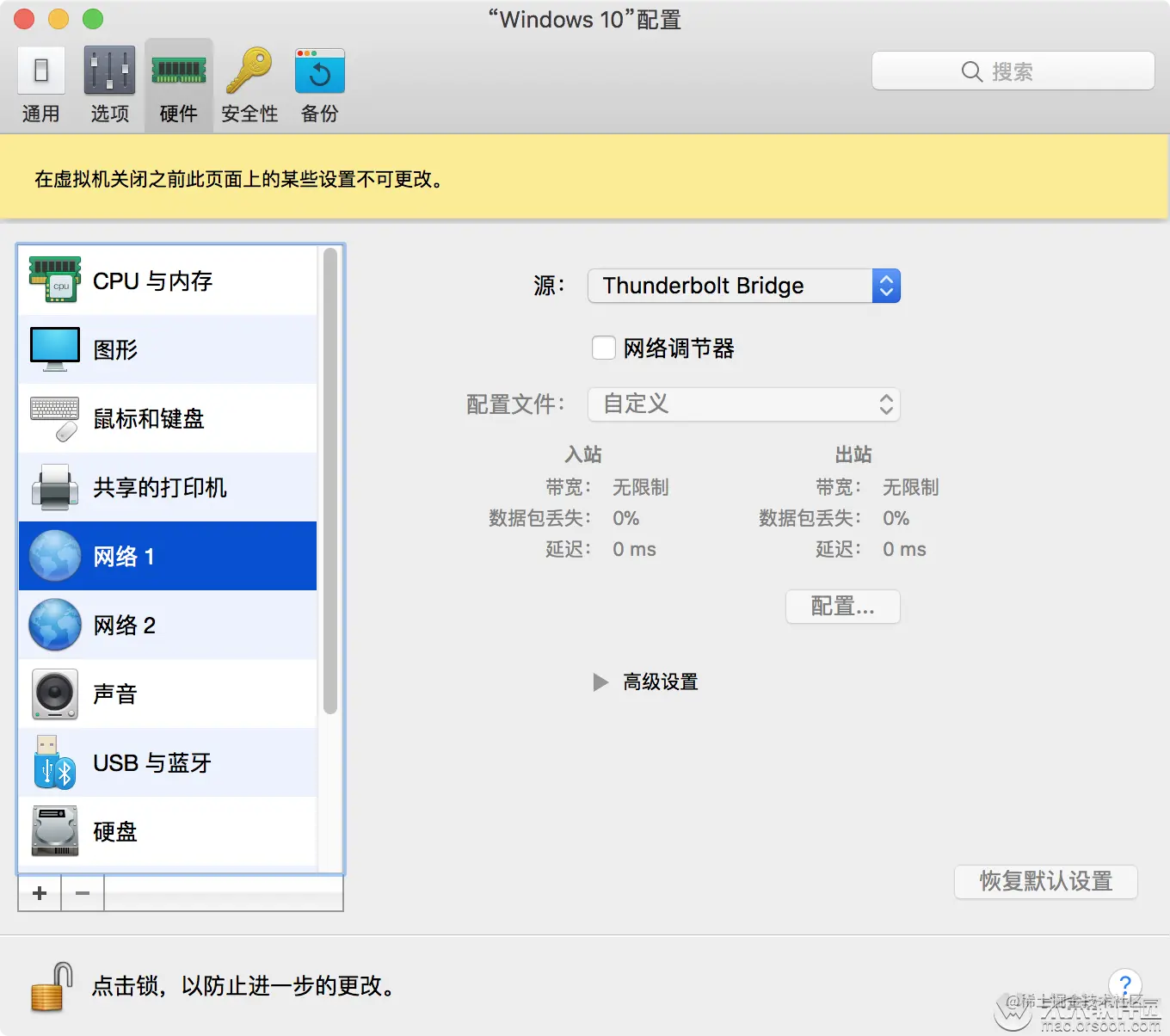Open the 安全性 (Security) key icon
The height and width of the screenshot is (1036, 1170).
[x=249, y=71]
